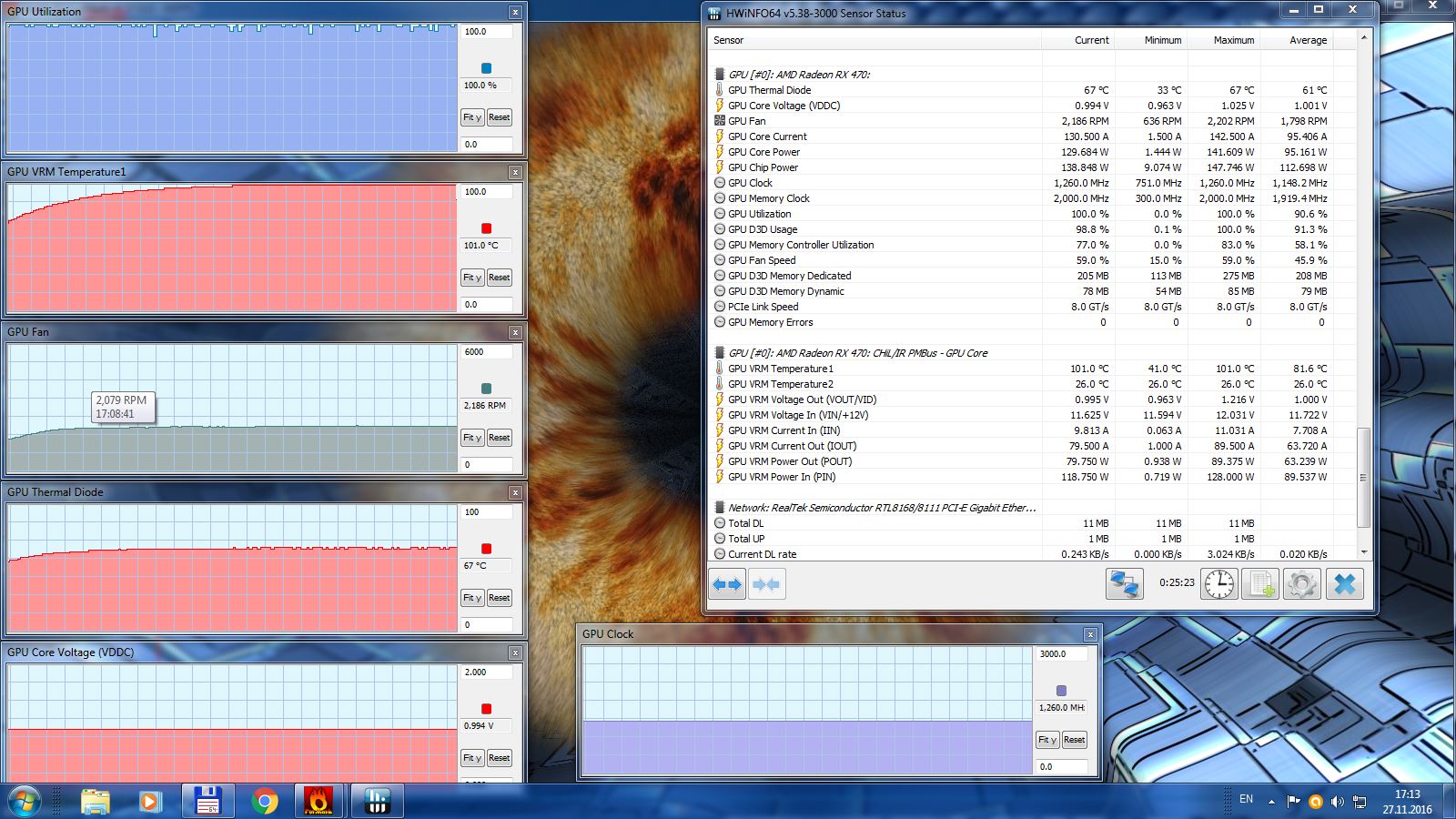Edit the GPU Thermal Diode maximum field 100
The width and height of the screenshot is (1456, 819).
[487, 512]
